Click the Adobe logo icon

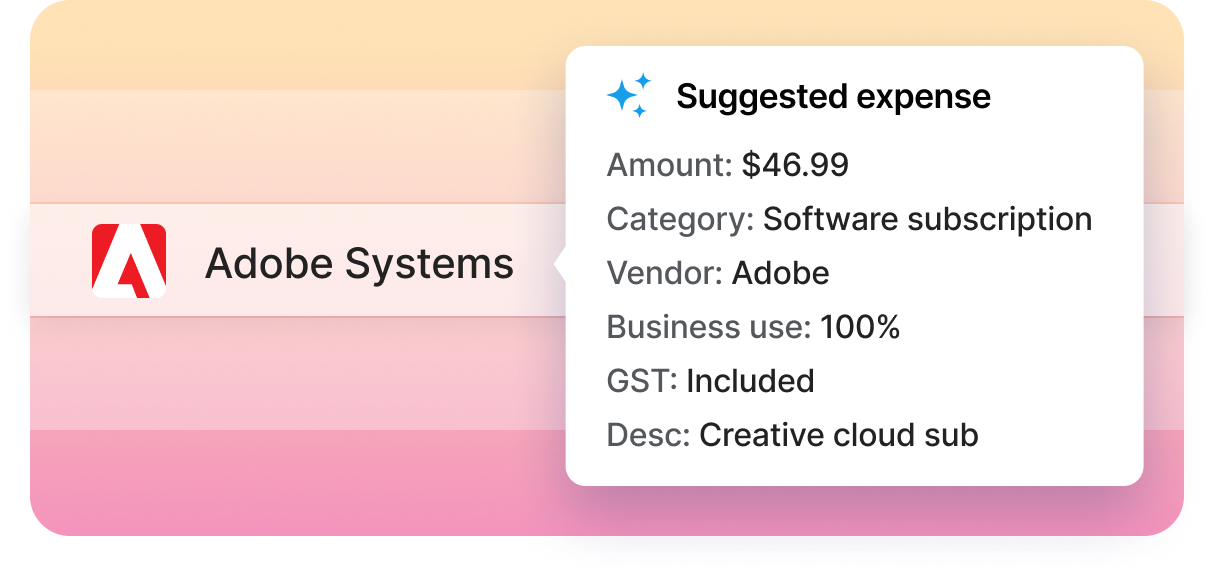[x=127, y=264]
